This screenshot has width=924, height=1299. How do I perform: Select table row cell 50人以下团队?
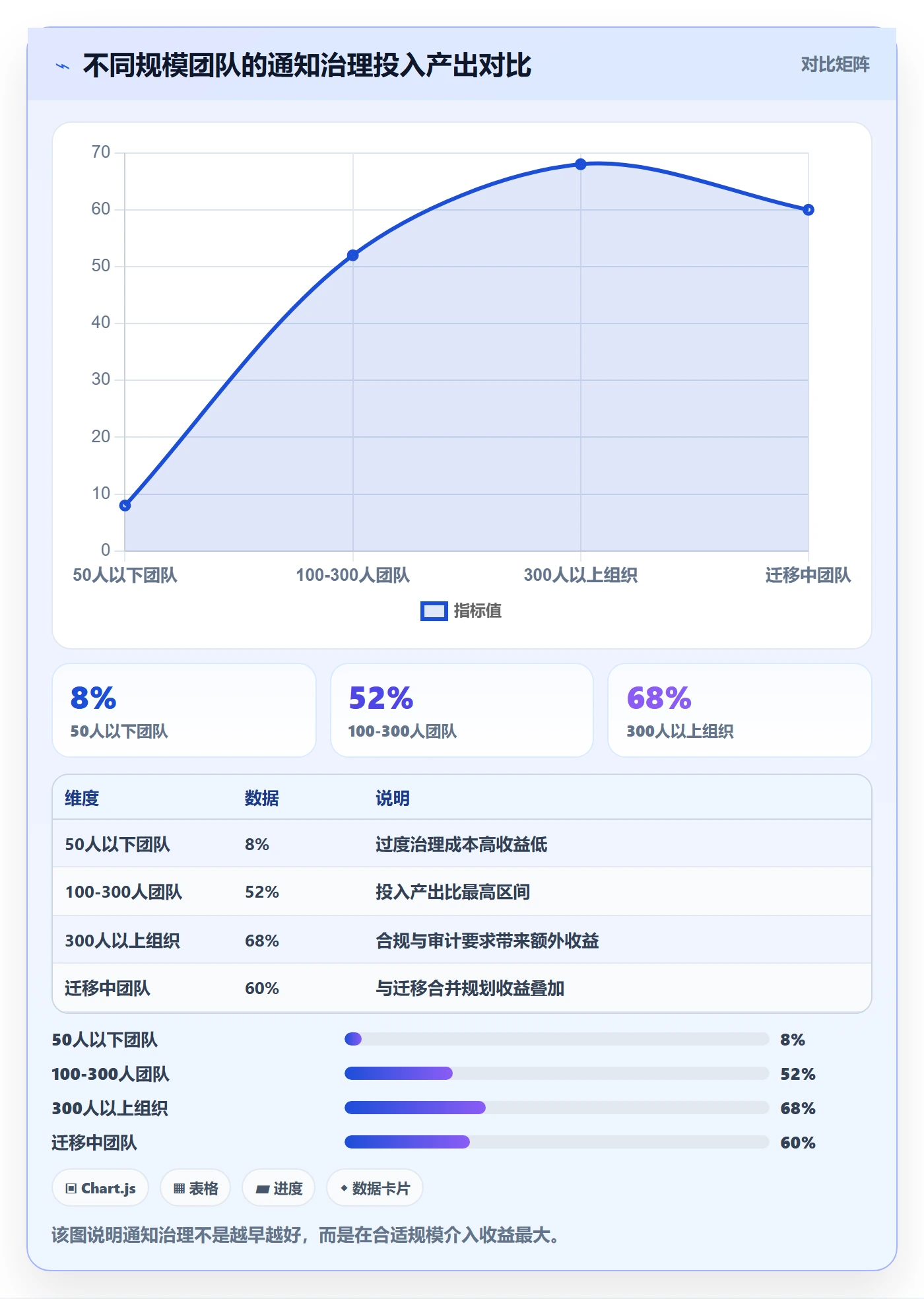(x=117, y=845)
